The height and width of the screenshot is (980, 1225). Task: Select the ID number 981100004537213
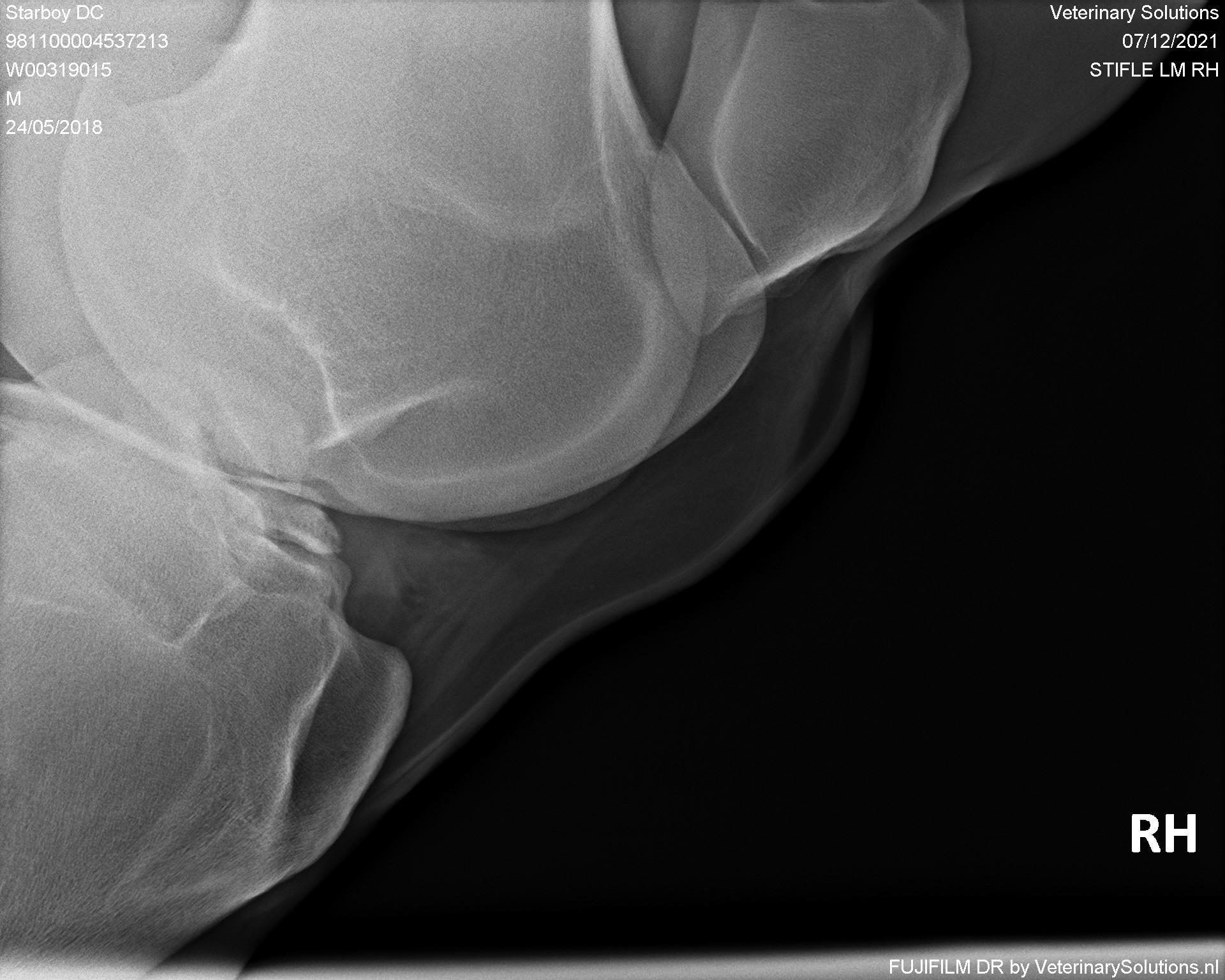pyautogui.click(x=87, y=41)
